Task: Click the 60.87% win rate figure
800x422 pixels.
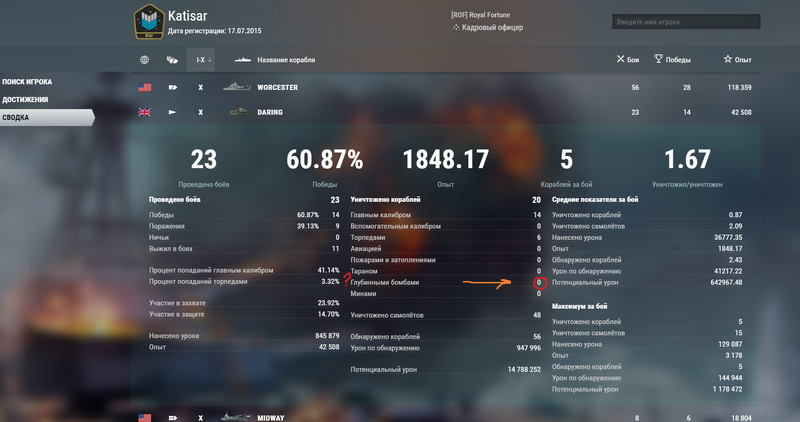Action: coord(324,159)
